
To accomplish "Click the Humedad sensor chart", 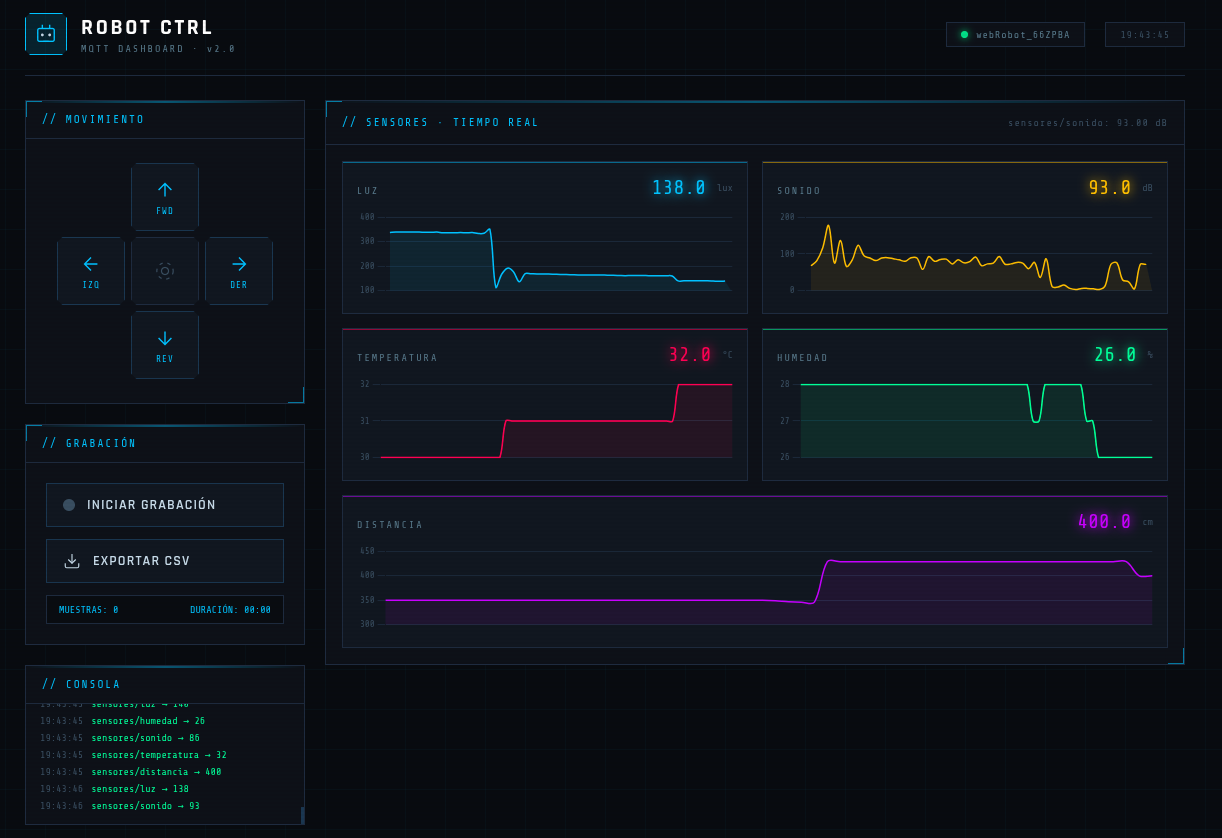I will (x=965, y=420).
